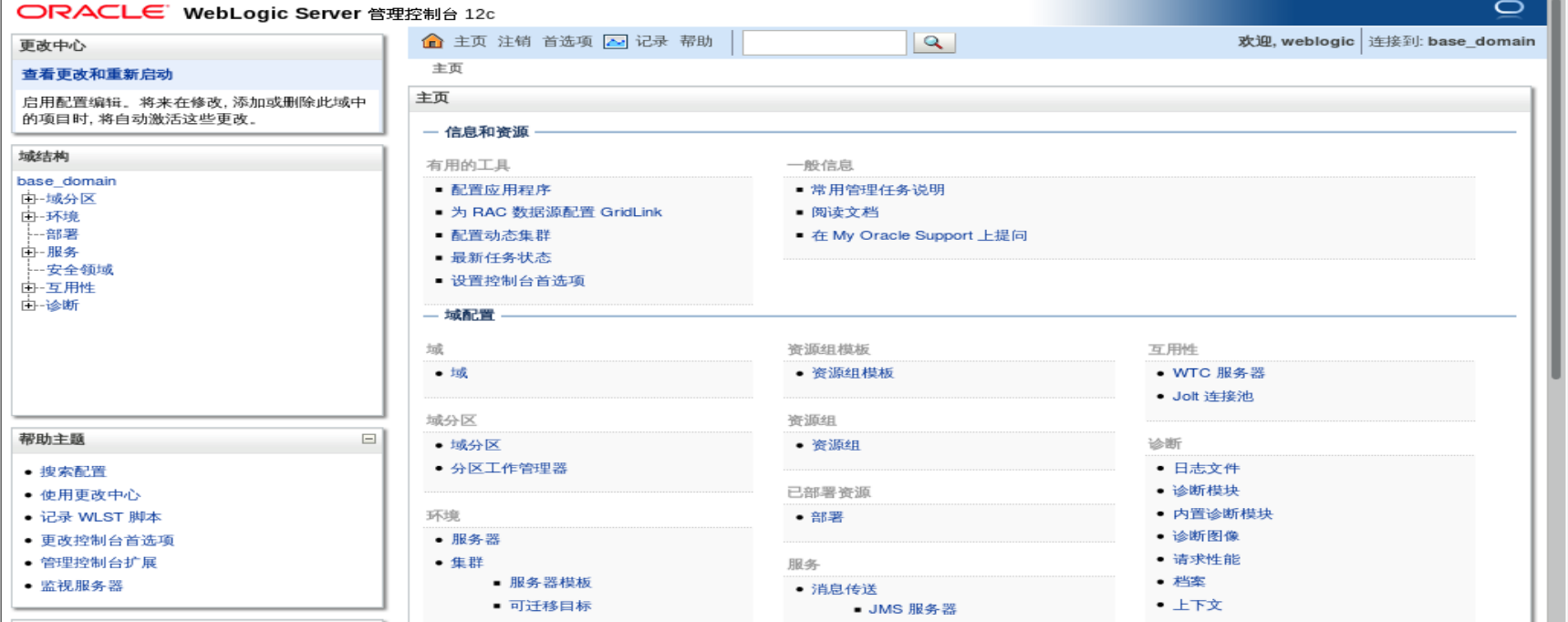Open the 服务器 link under 环境

(475, 539)
